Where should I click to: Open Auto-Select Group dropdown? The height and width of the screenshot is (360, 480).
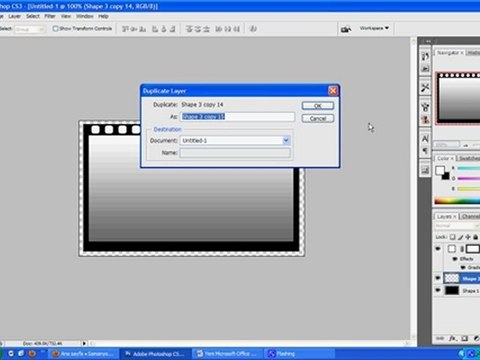30,29
